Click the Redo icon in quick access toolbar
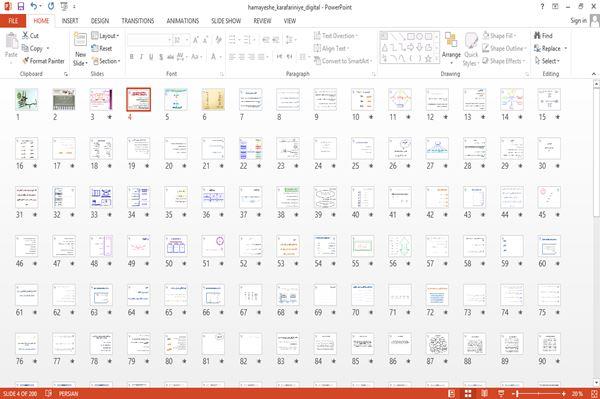 51,6
